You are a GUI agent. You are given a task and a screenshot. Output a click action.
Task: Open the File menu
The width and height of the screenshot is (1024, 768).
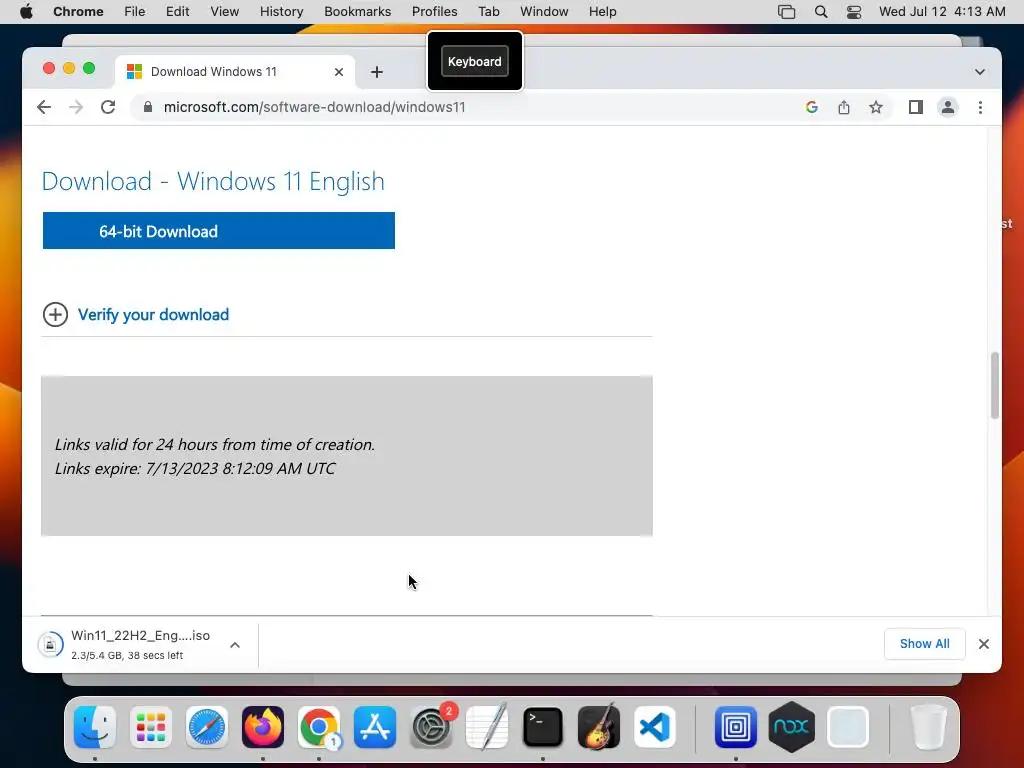point(135,12)
